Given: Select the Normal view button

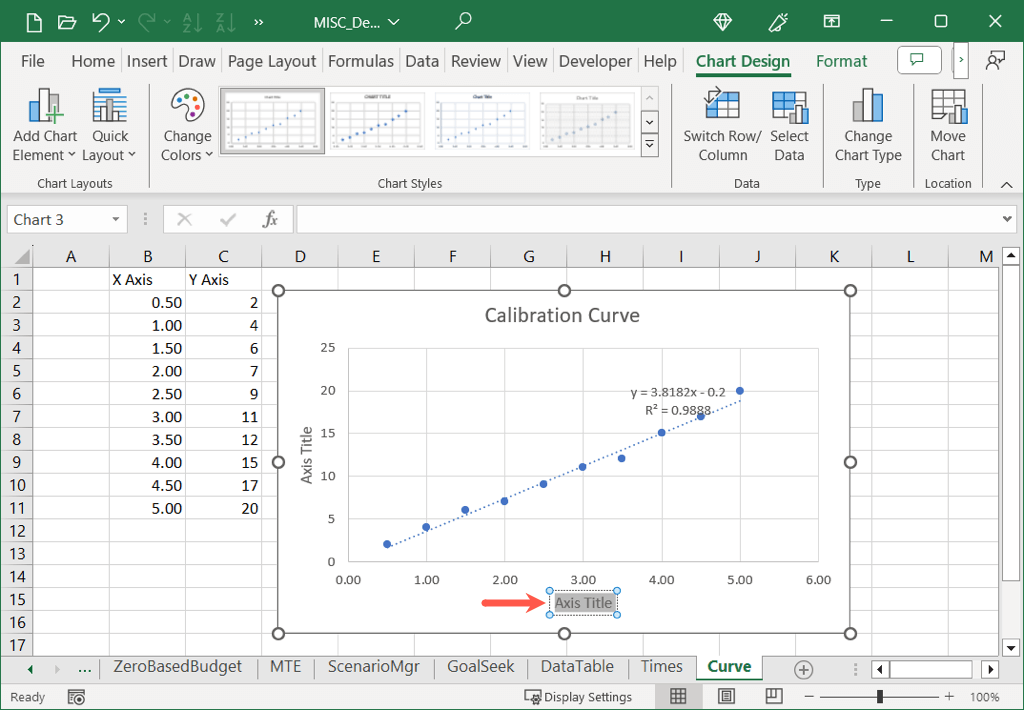Looking at the screenshot, I should [x=678, y=696].
